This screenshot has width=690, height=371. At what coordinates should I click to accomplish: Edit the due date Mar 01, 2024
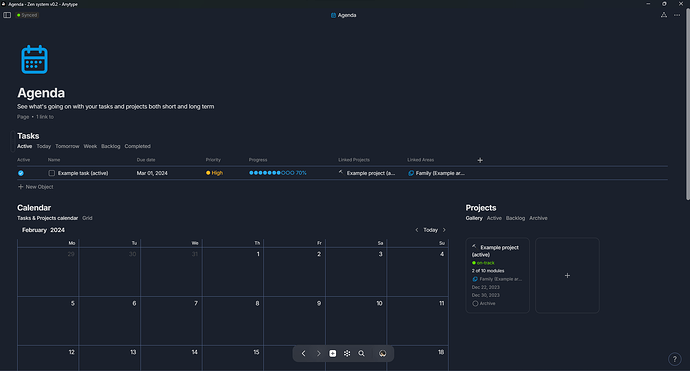[x=152, y=173]
